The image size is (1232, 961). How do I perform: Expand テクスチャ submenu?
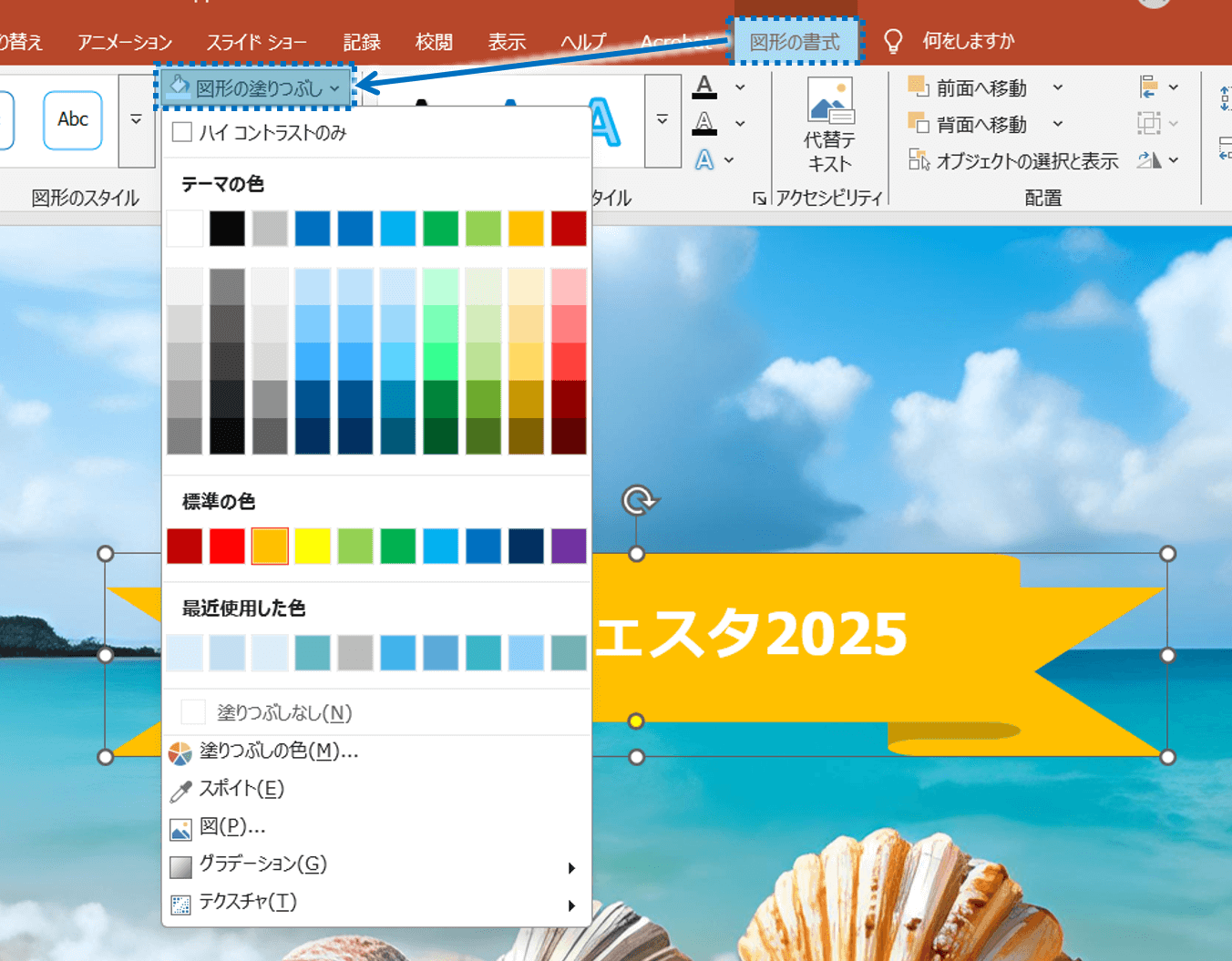(x=248, y=902)
